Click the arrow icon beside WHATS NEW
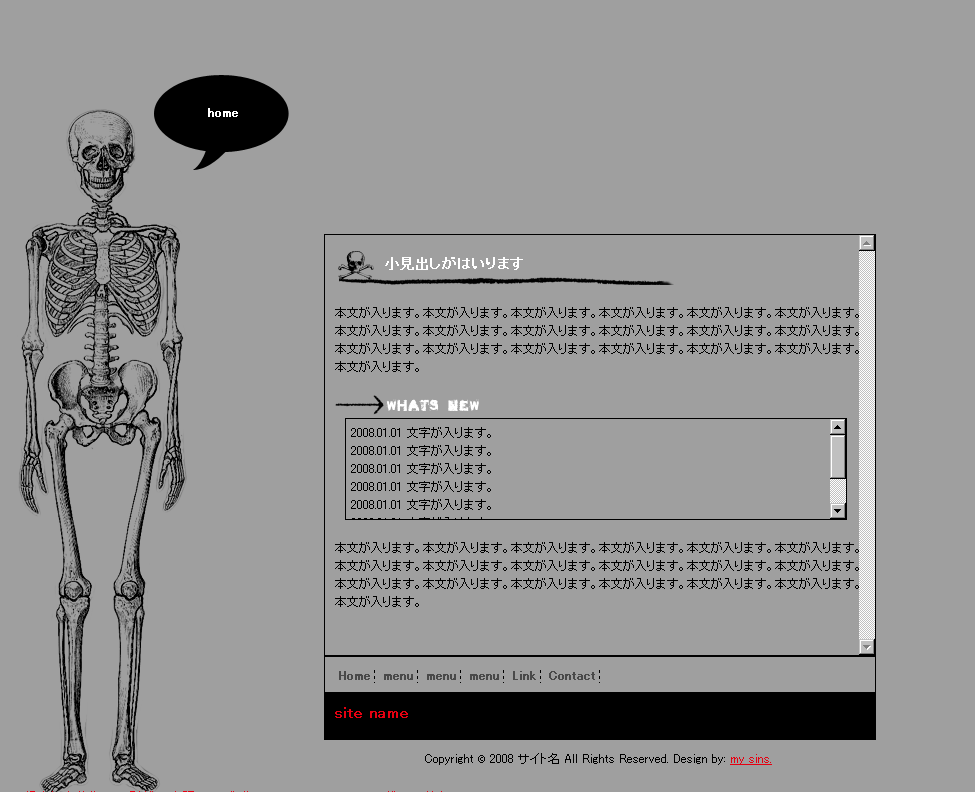Image resolution: width=975 pixels, height=792 pixels. [359, 405]
